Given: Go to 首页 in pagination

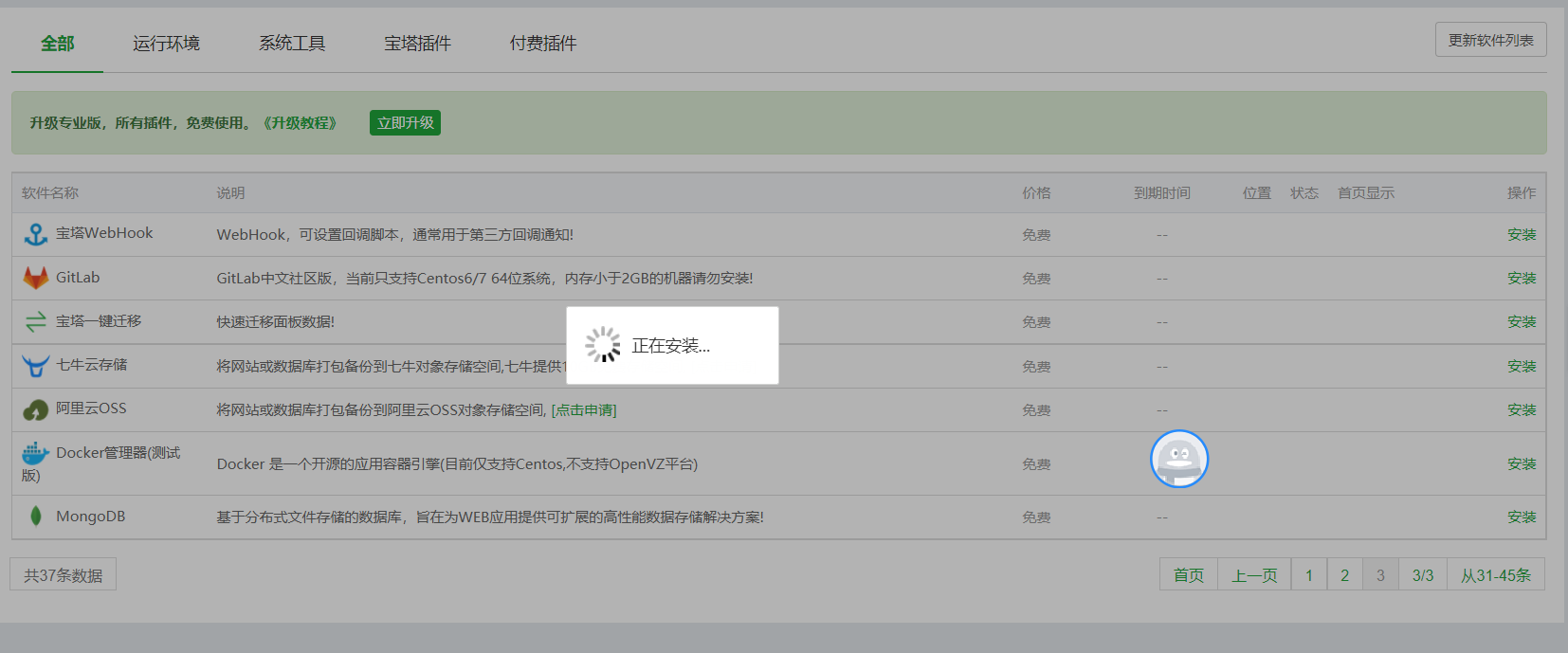Looking at the screenshot, I should [x=1189, y=575].
